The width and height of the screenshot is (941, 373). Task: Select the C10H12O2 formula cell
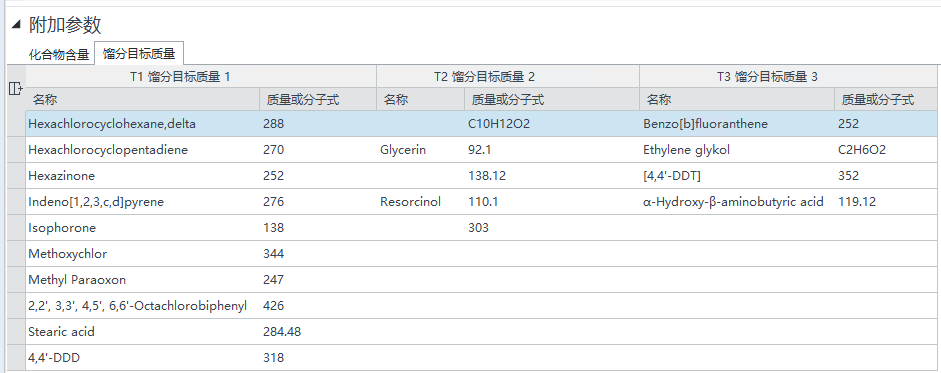(x=552, y=124)
